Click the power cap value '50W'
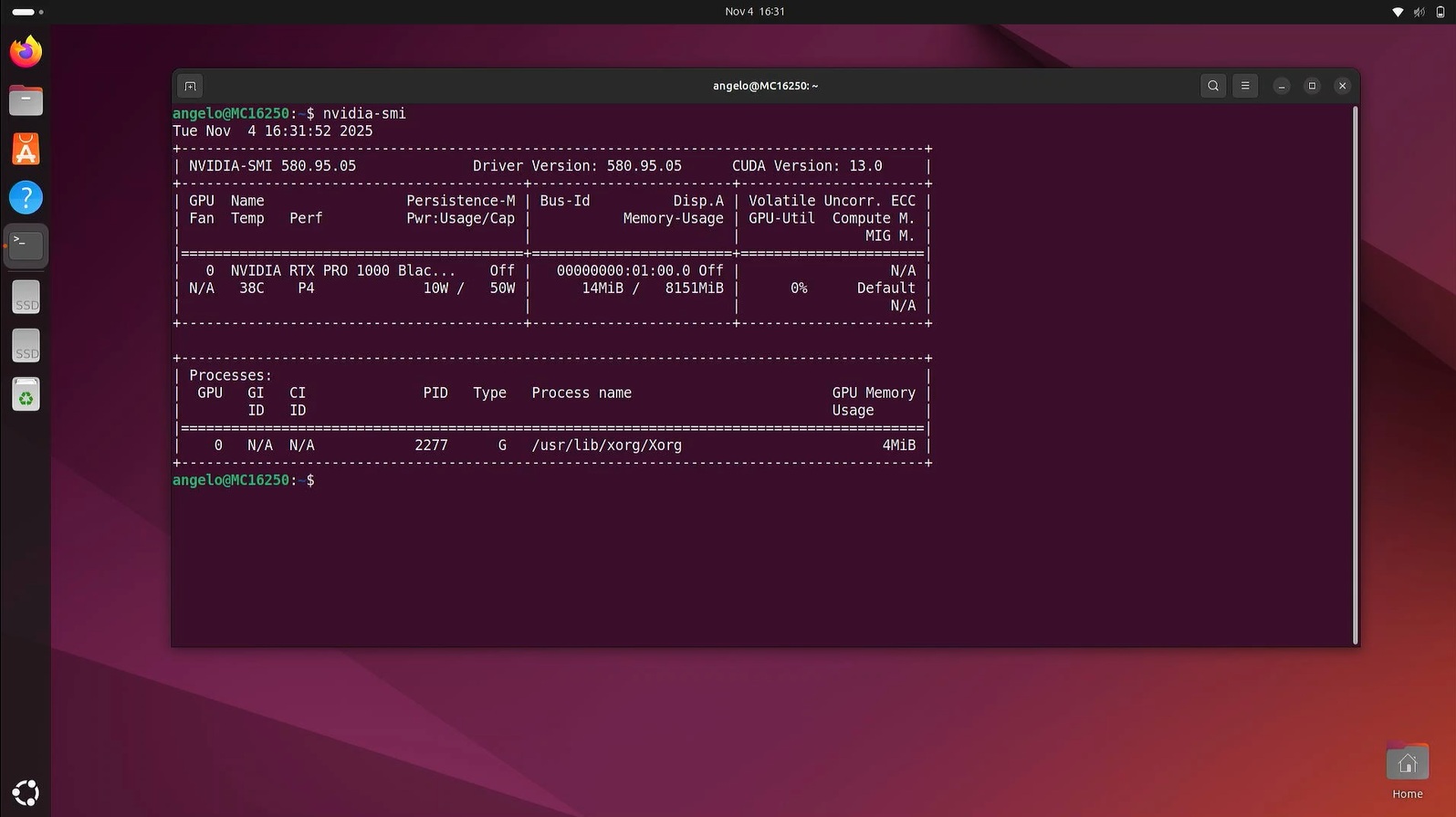 click(x=502, y=288)
